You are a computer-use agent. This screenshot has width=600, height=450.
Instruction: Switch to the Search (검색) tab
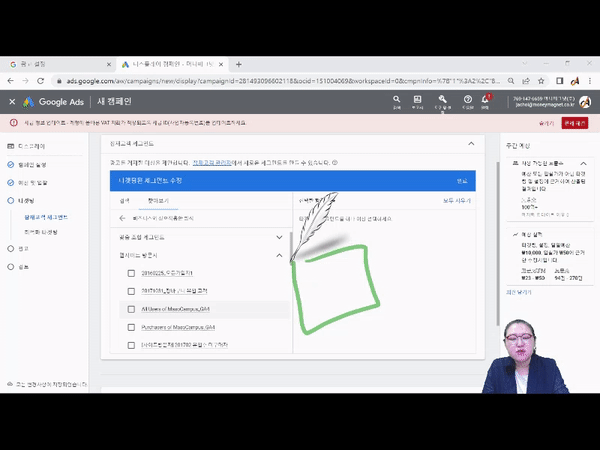click(x=124, y=200)
